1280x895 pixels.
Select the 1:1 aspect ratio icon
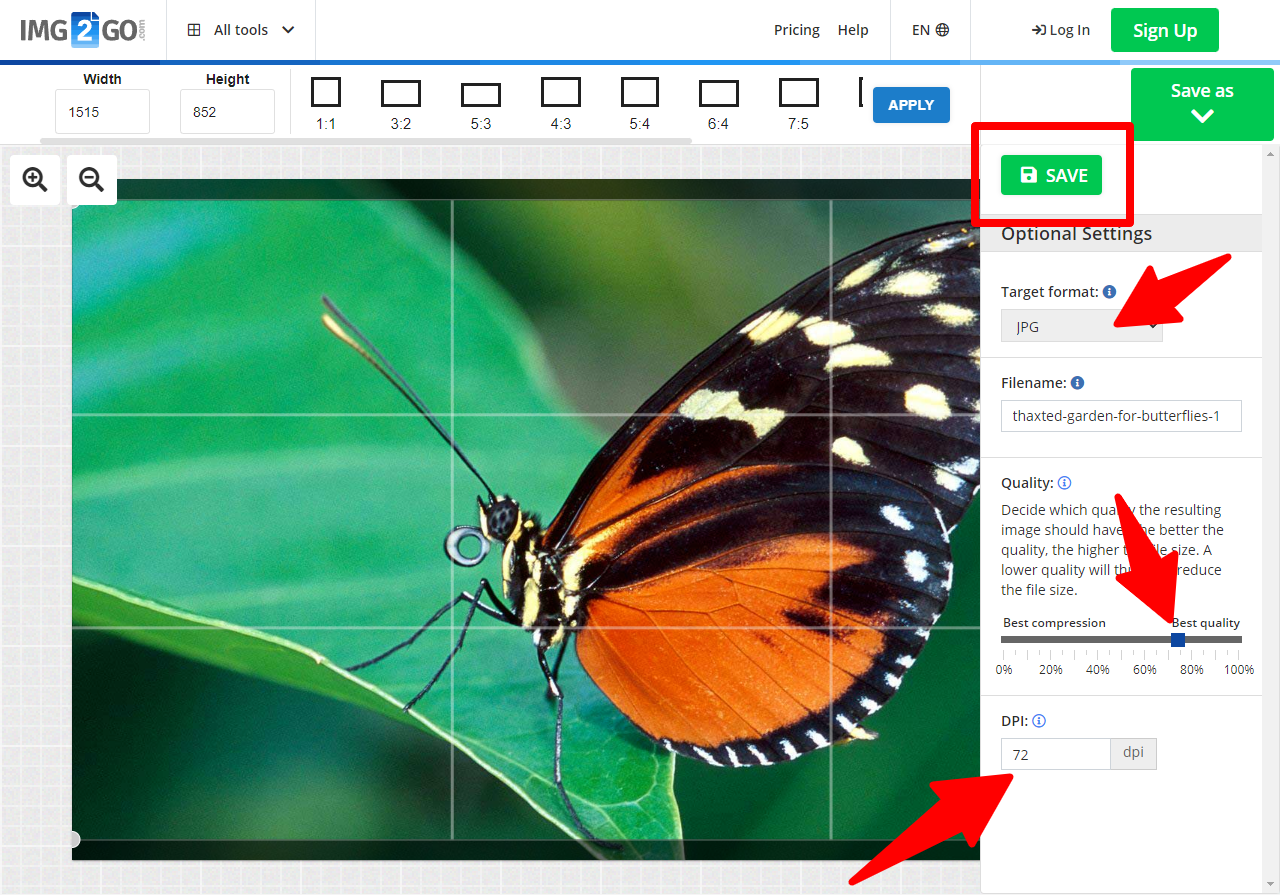point(325,93)
